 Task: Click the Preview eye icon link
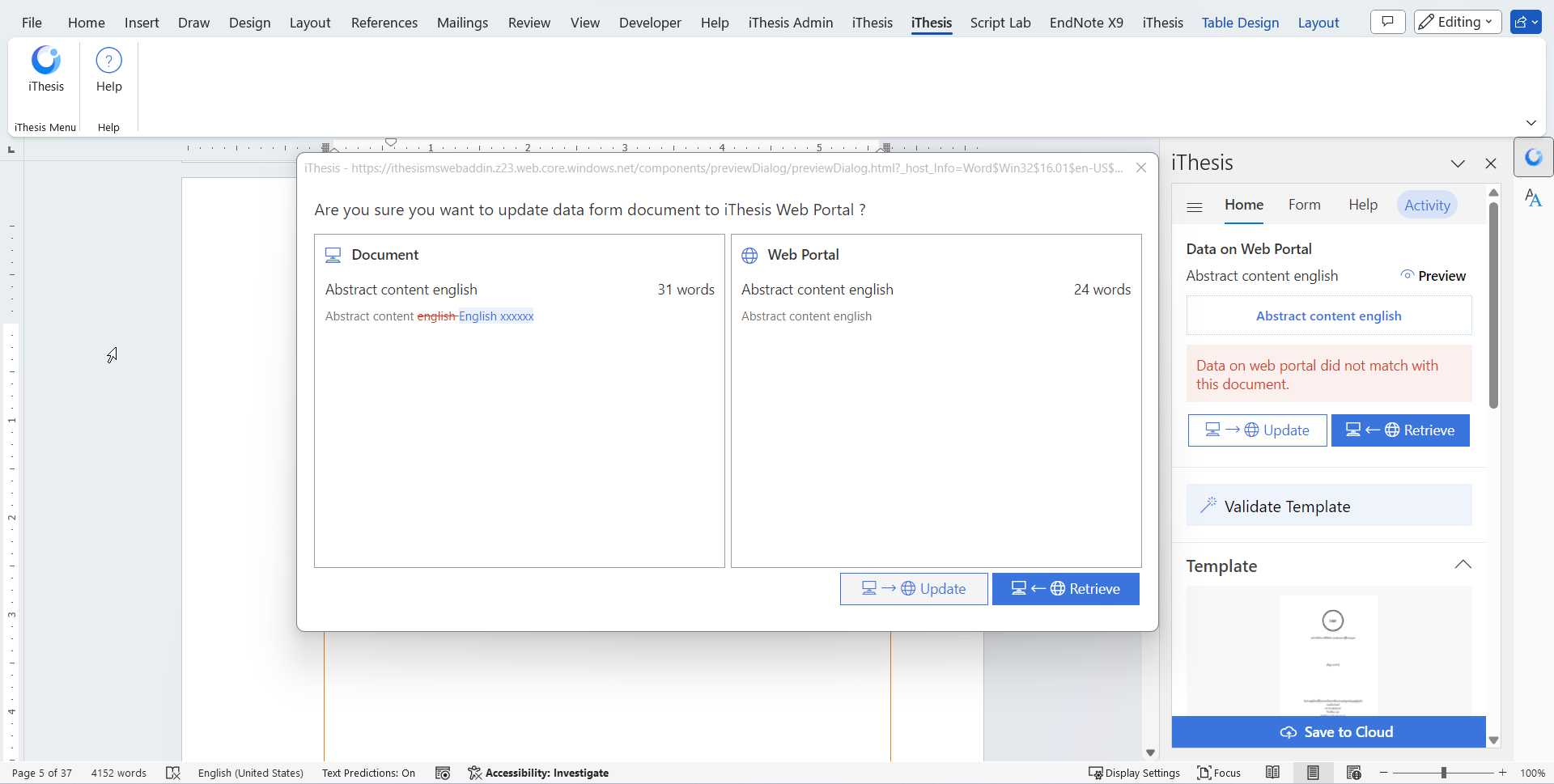[x=1433, y=276]
